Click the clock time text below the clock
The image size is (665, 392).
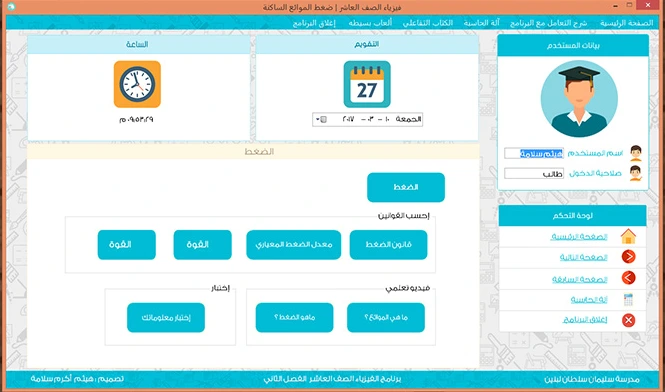pyautogui.click(x=136, y=120)
